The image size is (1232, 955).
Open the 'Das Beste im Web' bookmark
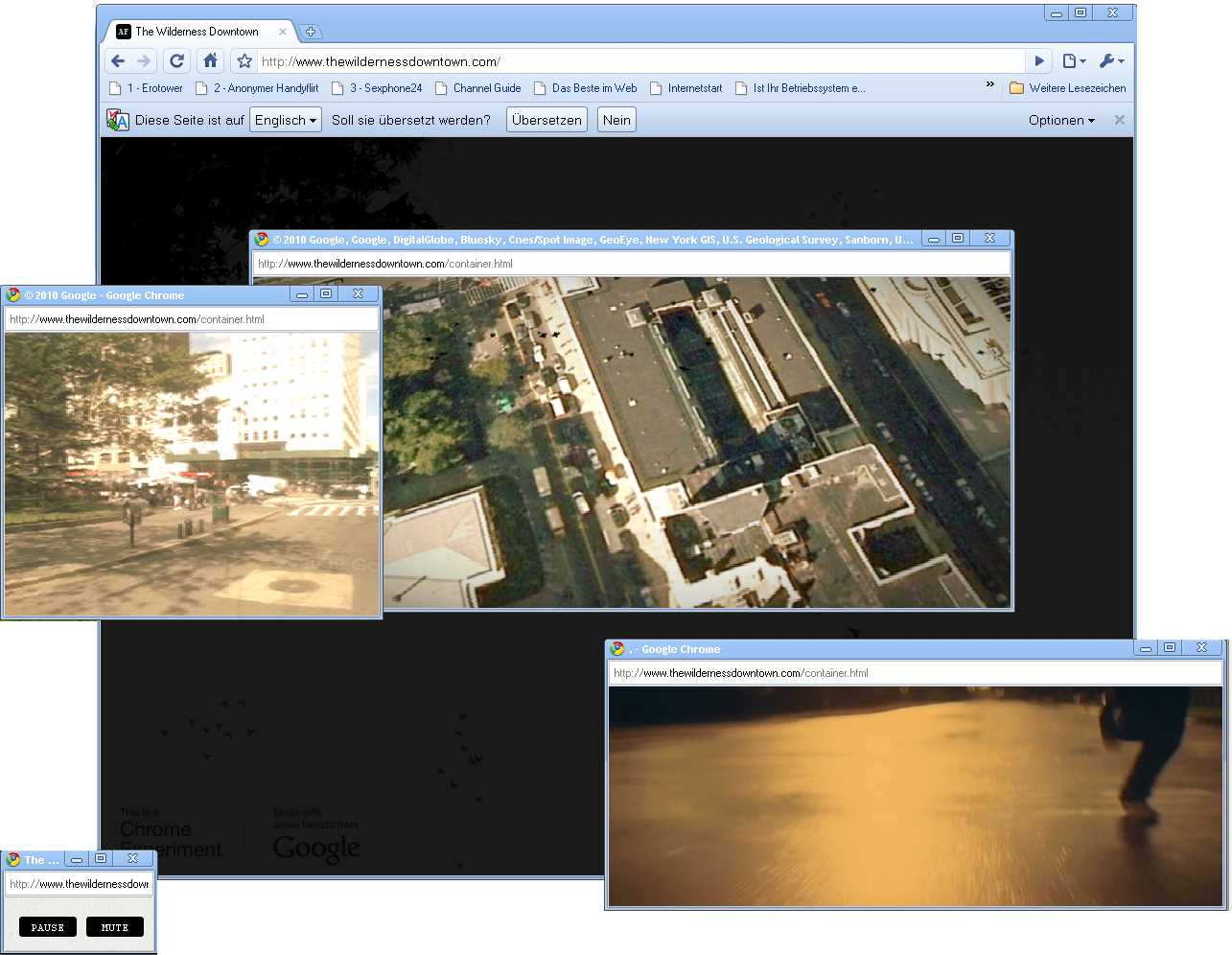[x=585, y=88]
